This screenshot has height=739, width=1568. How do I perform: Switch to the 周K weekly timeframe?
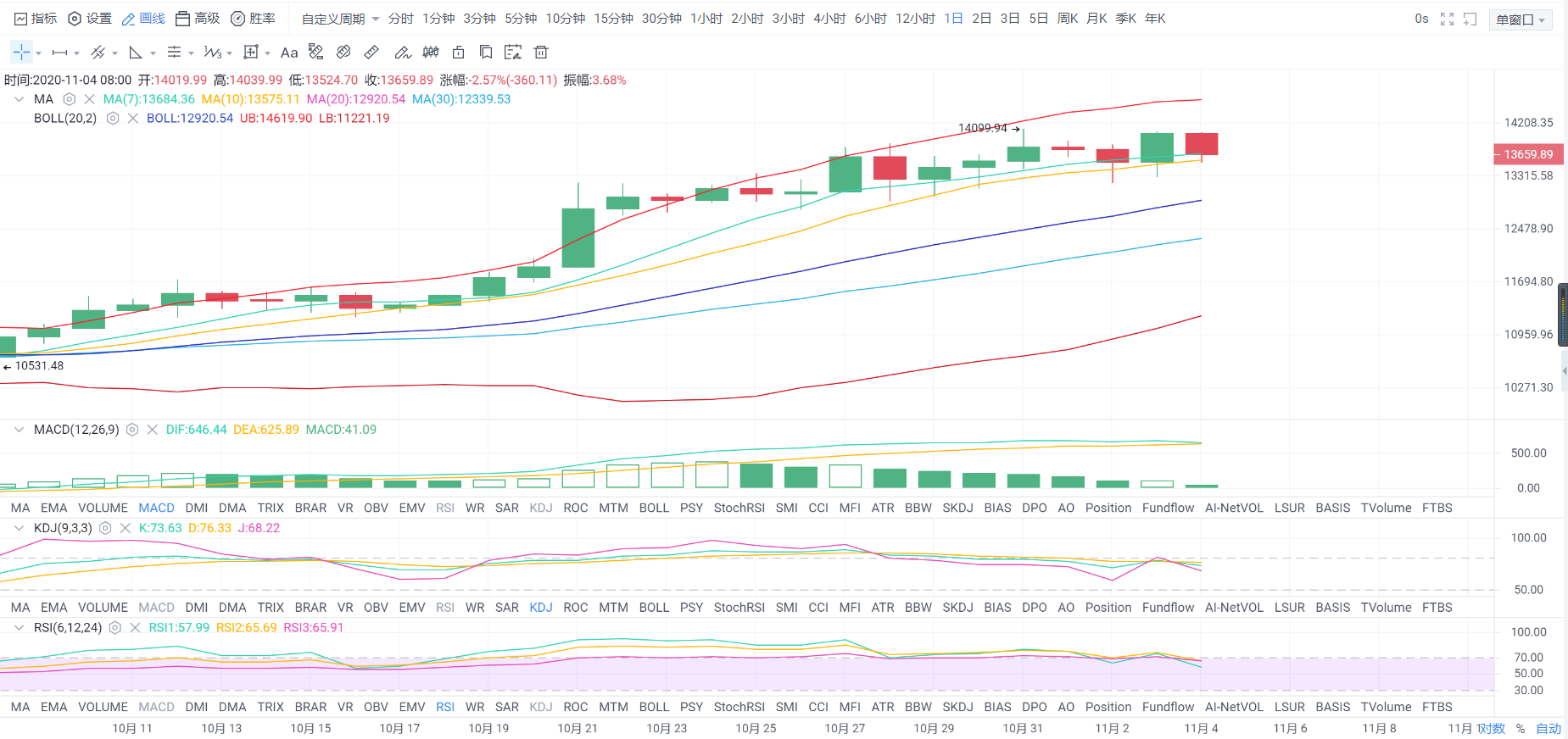[x=1068, y=19]
